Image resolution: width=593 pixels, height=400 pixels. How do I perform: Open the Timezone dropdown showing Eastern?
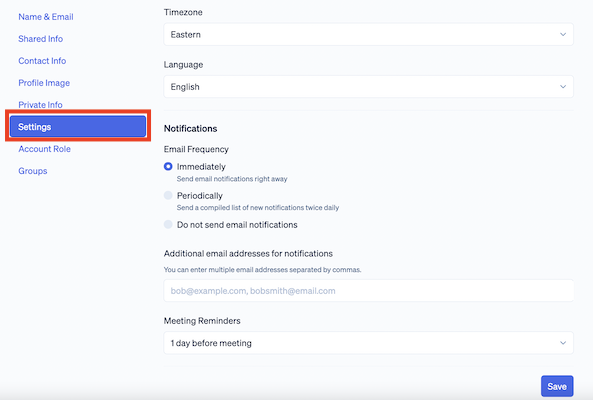click(x=368, y=34)
